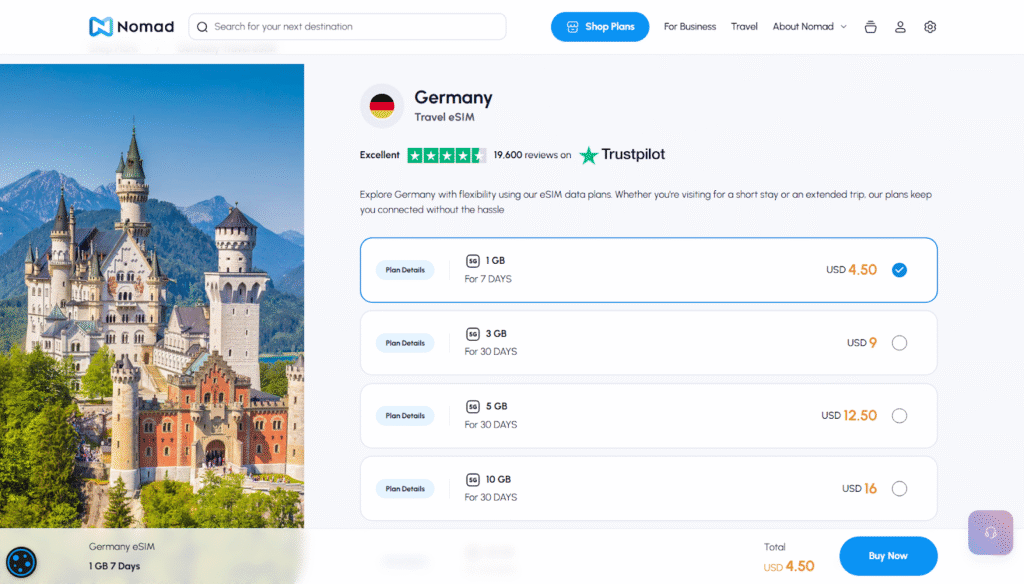1024x584 pixels.
Task: Expand the About Nomad dropdown
Action: click(x=809, y=27)
